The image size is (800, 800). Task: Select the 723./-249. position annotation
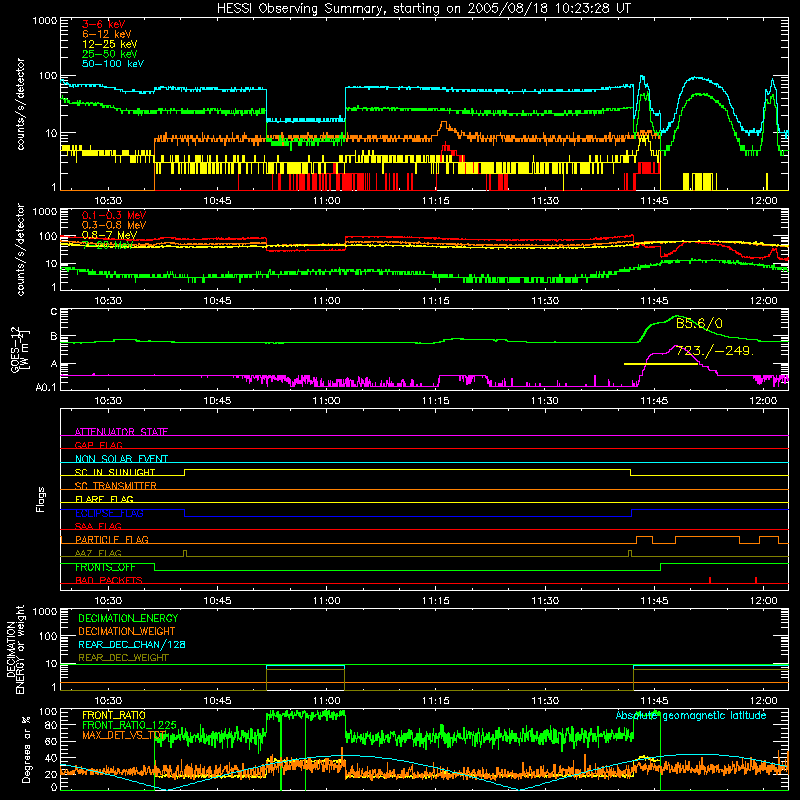[x=714, y=351]
